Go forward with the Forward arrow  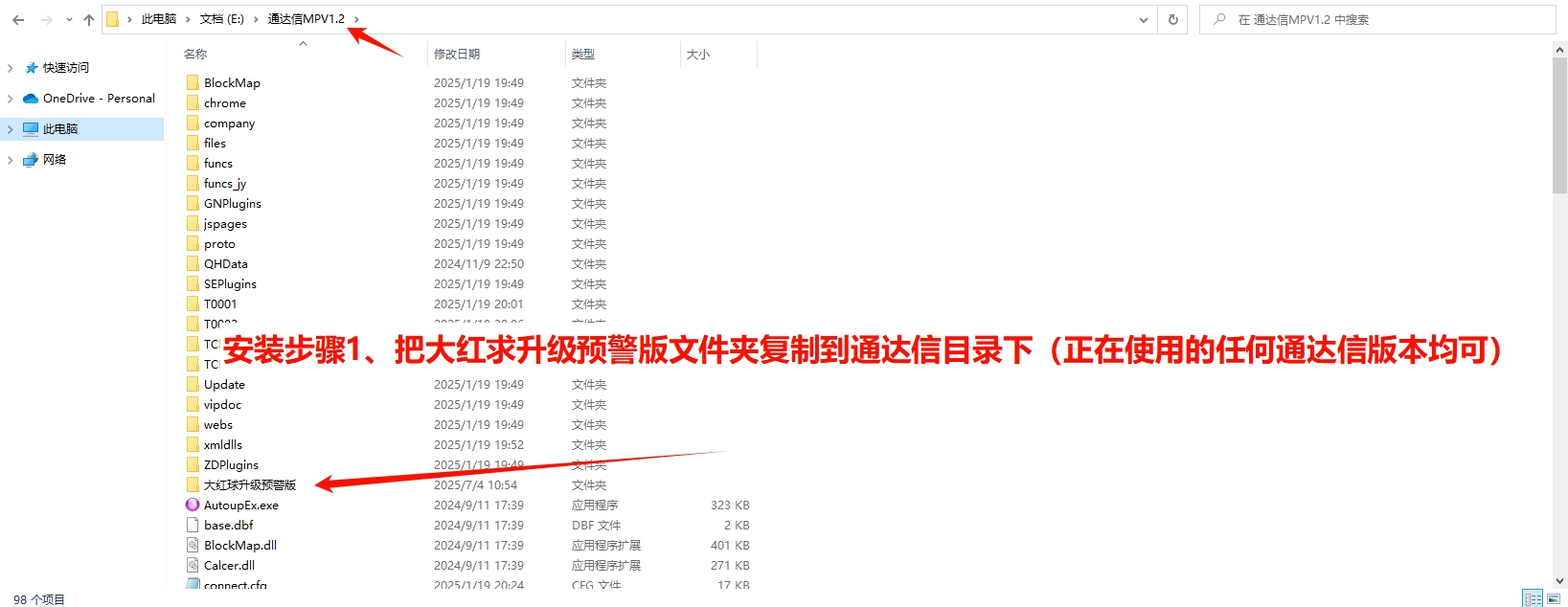(46, 19)
